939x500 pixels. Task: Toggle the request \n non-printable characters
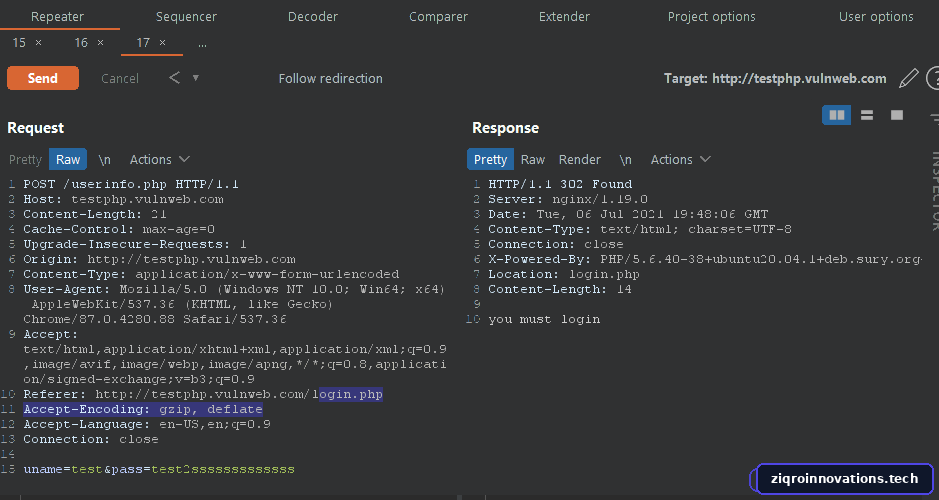click(x=105, y=159)
